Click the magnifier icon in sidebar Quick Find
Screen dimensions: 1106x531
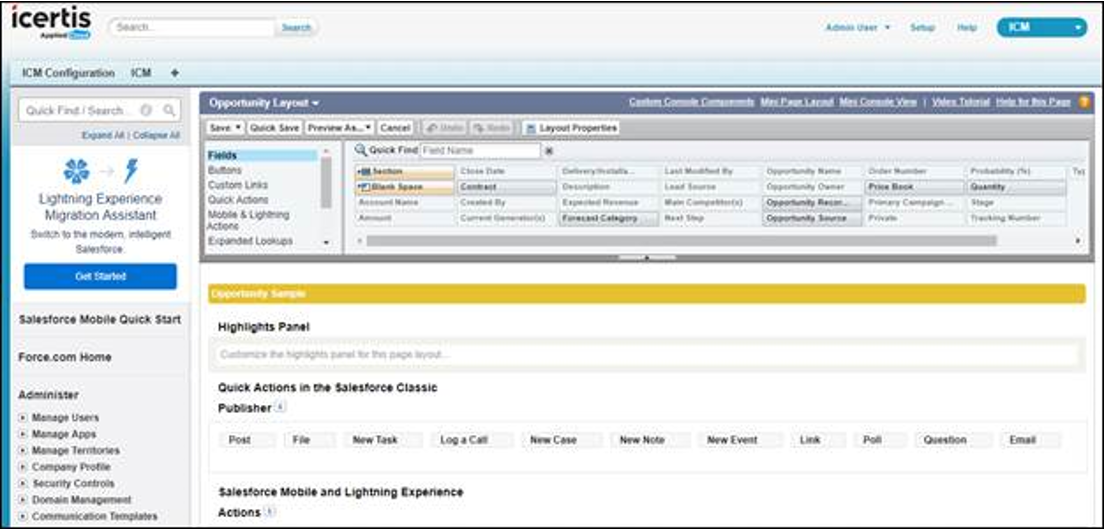coord(169,110)
